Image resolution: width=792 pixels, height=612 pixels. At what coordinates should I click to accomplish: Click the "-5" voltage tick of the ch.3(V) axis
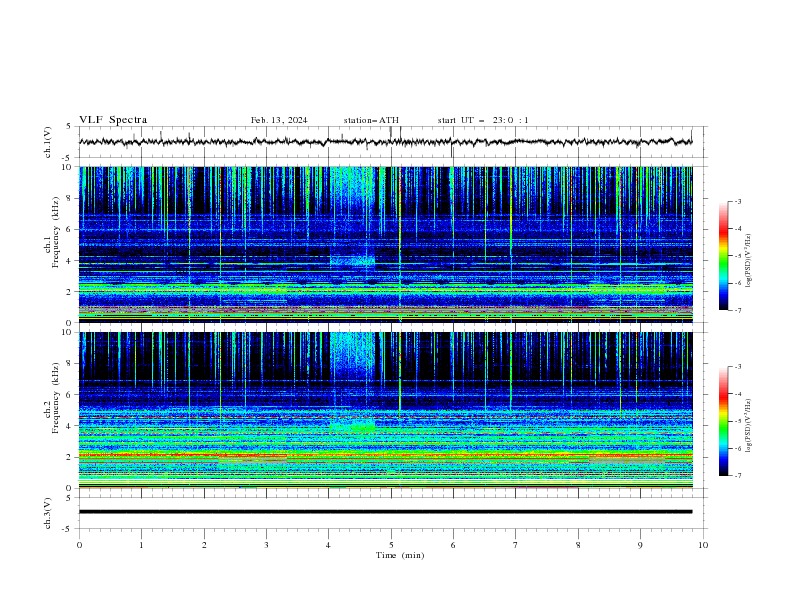pos(68,529)
